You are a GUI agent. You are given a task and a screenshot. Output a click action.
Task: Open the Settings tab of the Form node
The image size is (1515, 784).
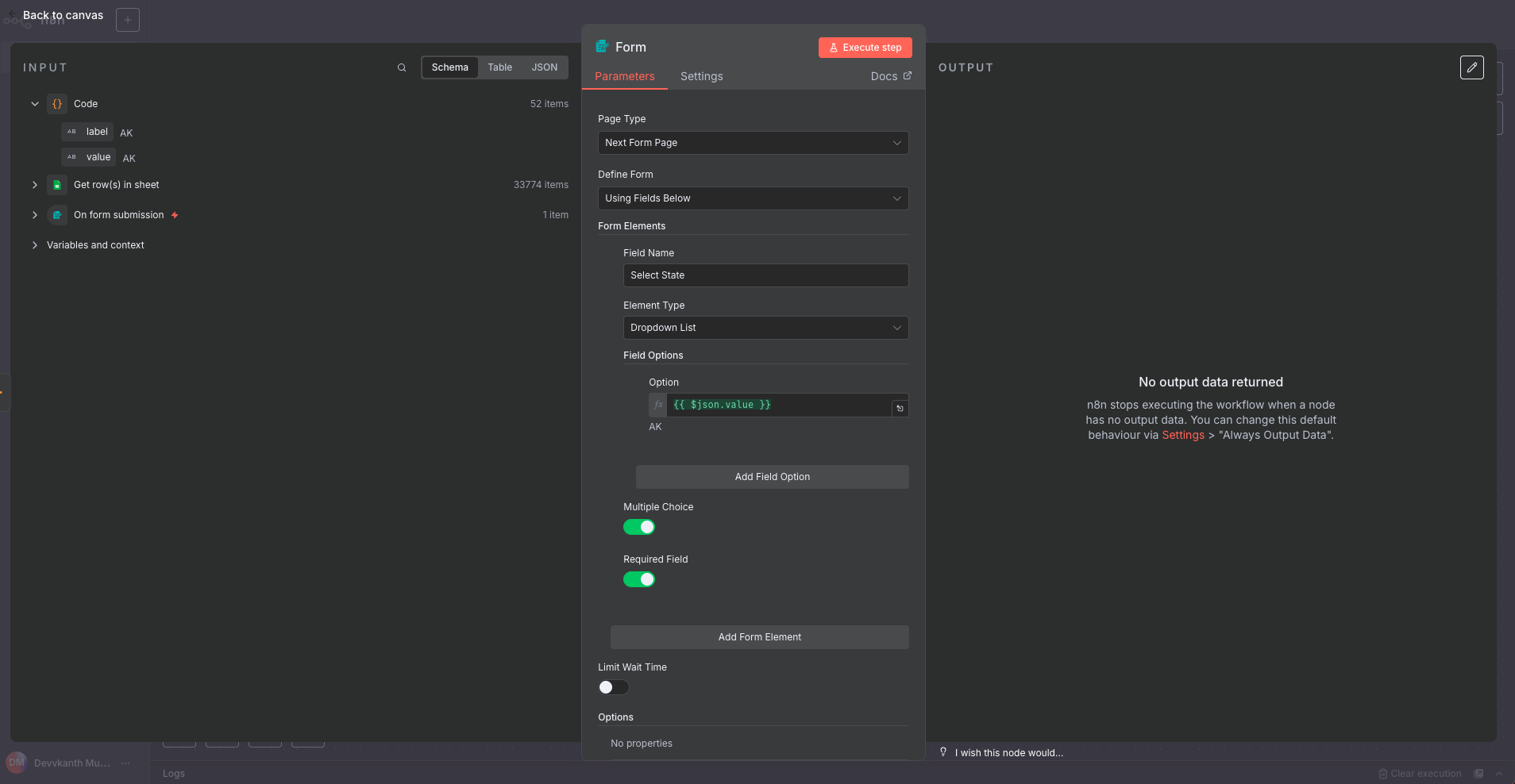coord(701,76)
